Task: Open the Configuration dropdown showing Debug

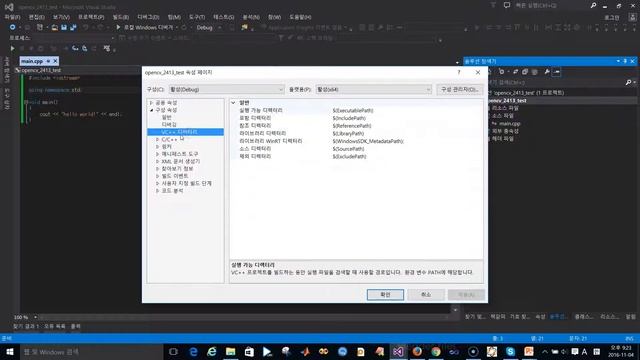Action: (x=227, y=89)
